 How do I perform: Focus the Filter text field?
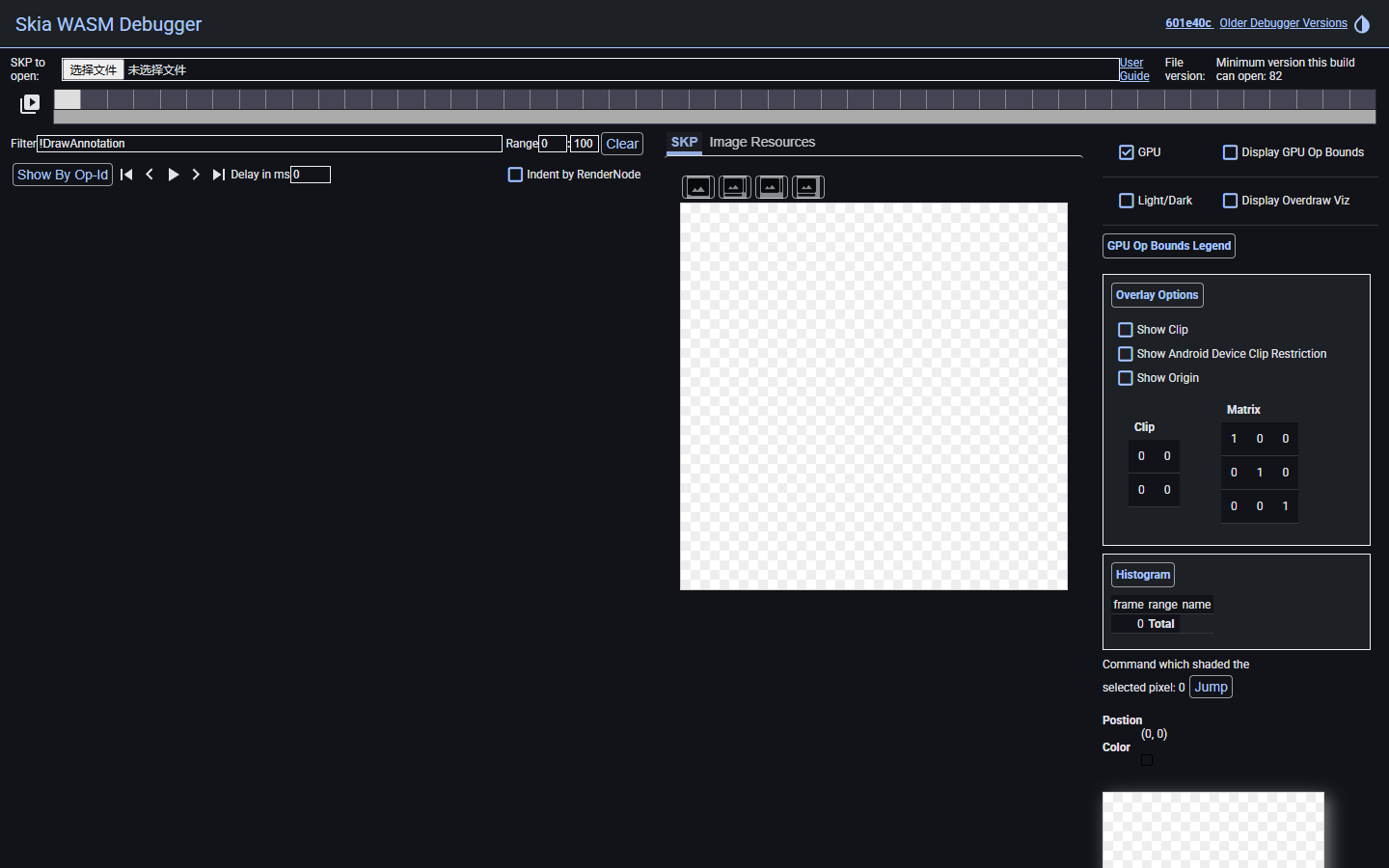tap(270, 144)
